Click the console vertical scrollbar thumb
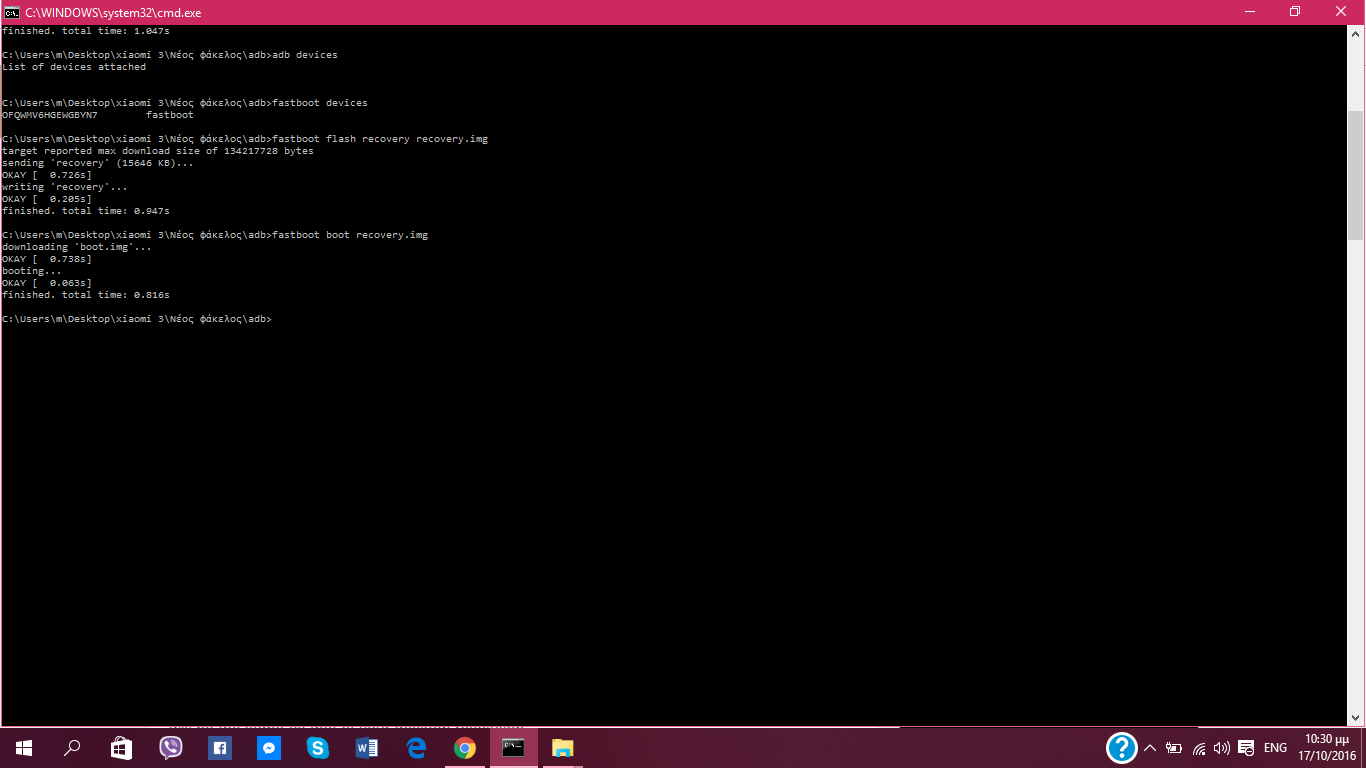This screenshot has width=1366, height=768. (1356, 175)
